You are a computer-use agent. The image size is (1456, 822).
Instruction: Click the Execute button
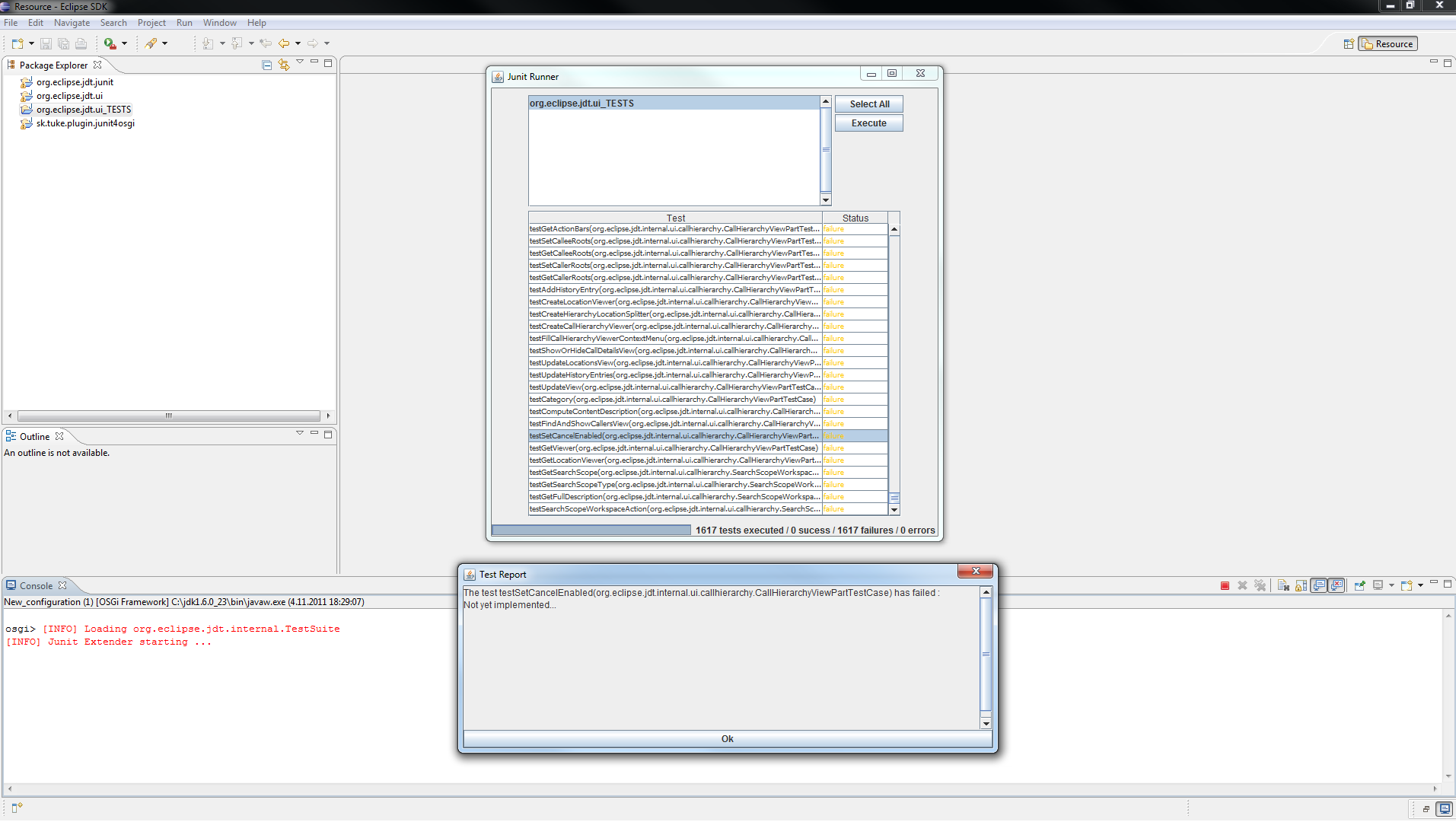pos(869,123)
